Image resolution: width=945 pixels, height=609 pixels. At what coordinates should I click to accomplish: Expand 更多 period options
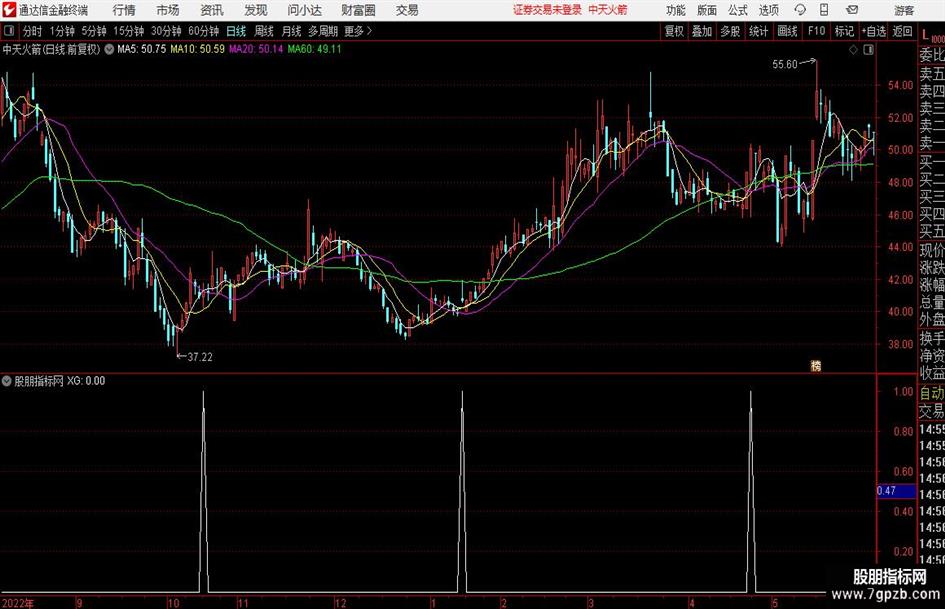358,31
